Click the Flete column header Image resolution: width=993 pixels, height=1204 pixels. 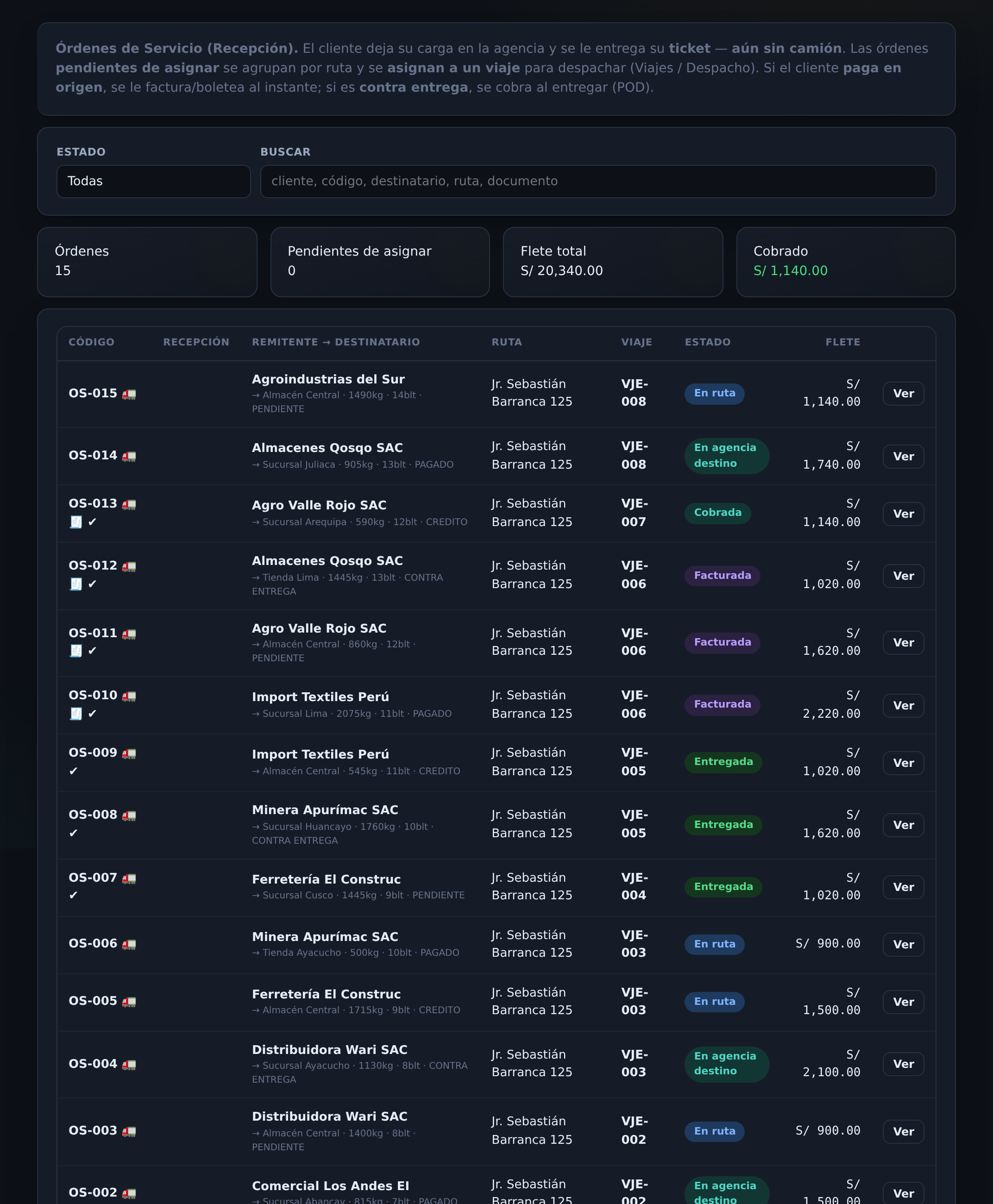click(842, 342)
